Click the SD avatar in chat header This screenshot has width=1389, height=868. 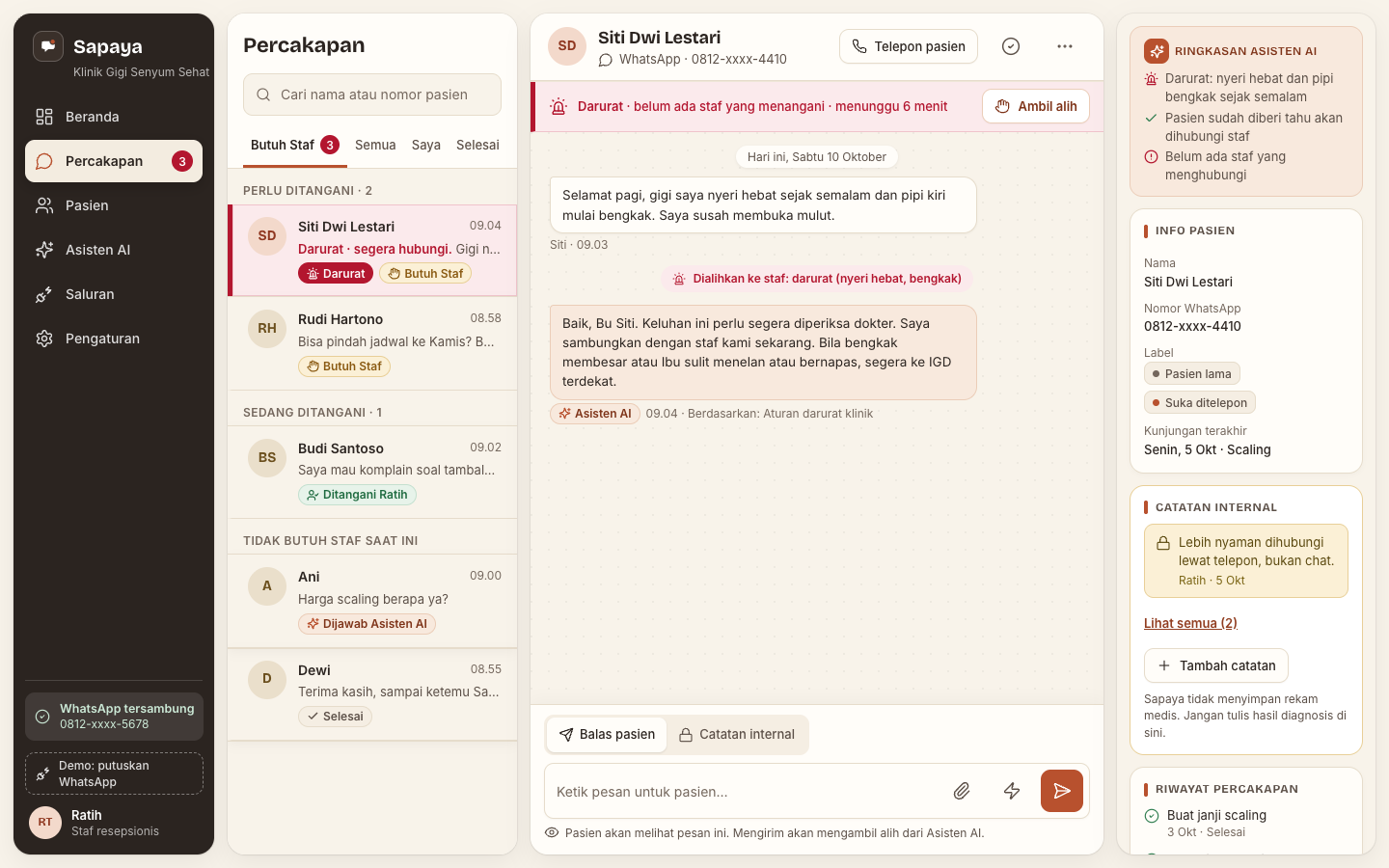coord(567,46)
